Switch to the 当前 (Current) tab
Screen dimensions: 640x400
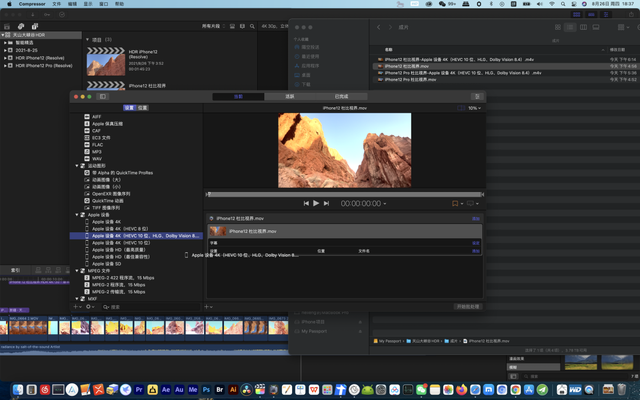[x=238, y=96]
